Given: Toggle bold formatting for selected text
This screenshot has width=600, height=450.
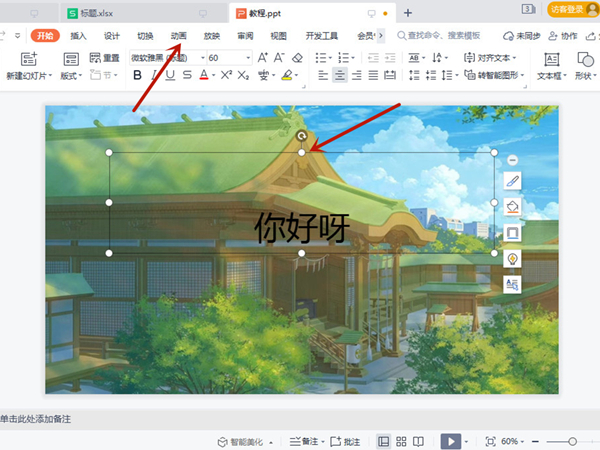Looking at the screenshot, I should (x=137, y=75).
